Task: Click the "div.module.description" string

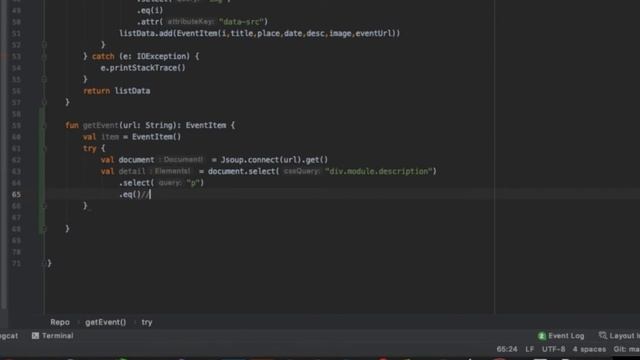Action: [x=379, y=171]
